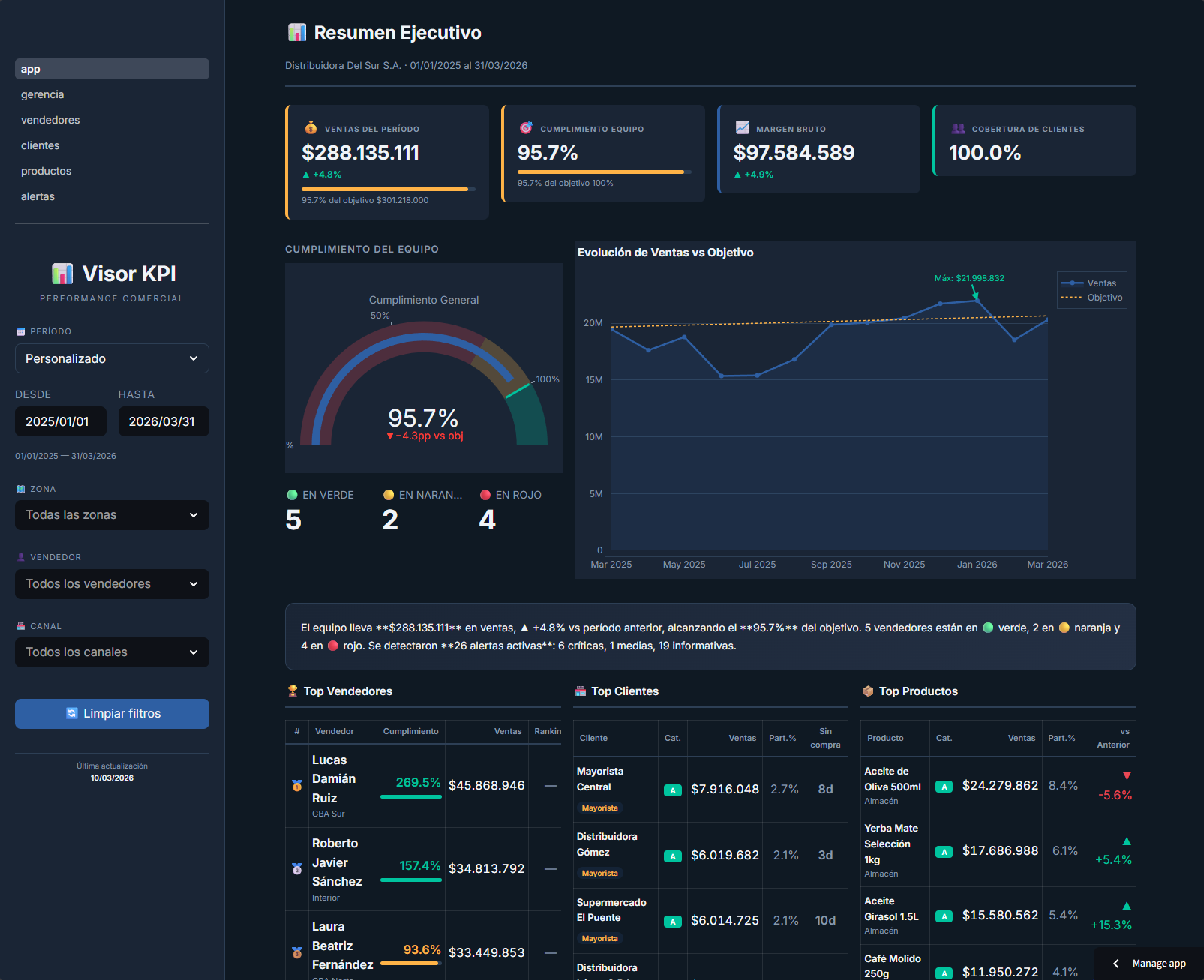Viewport: 1204px width, 980px height.
Task: Click the 10d value for Supermercado El Puente
Action: 825,921
